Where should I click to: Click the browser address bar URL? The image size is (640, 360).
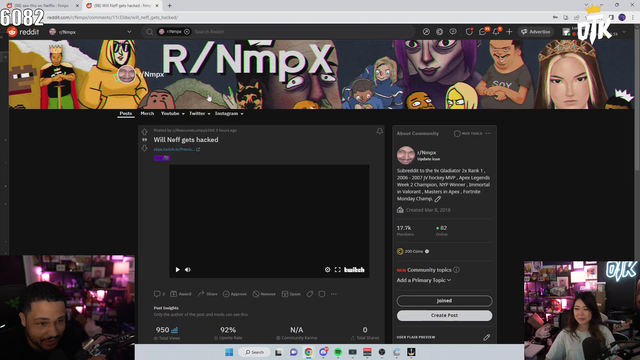pos(113,18)
